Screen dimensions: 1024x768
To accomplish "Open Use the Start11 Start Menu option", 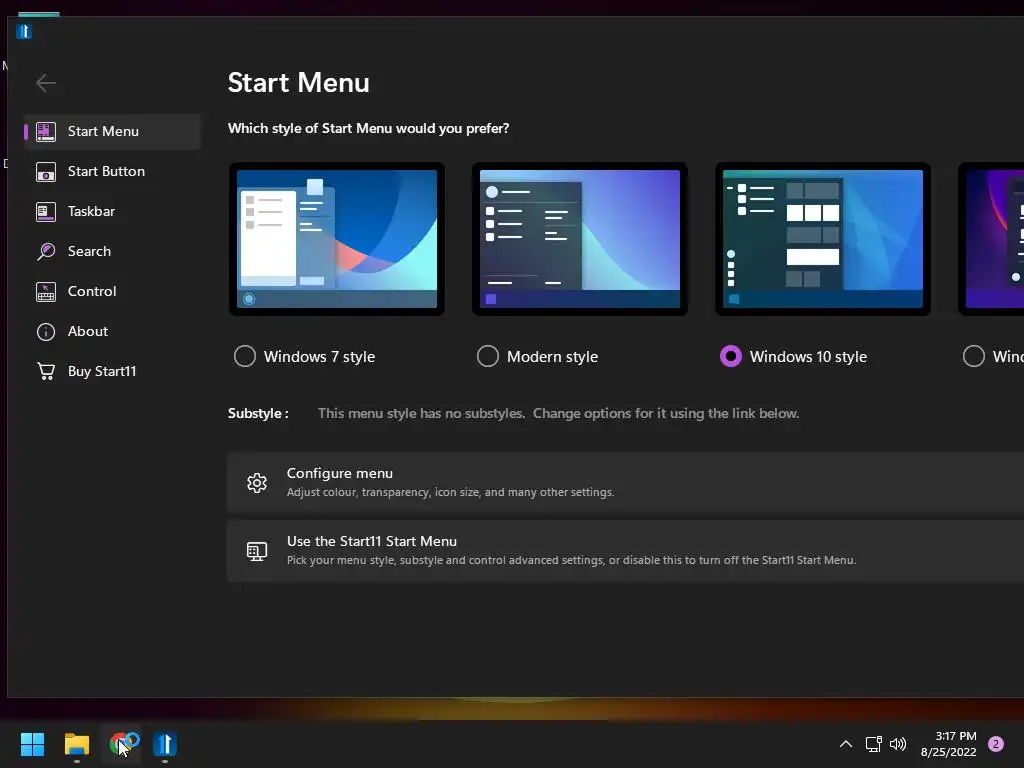I will tap(625, 551).
